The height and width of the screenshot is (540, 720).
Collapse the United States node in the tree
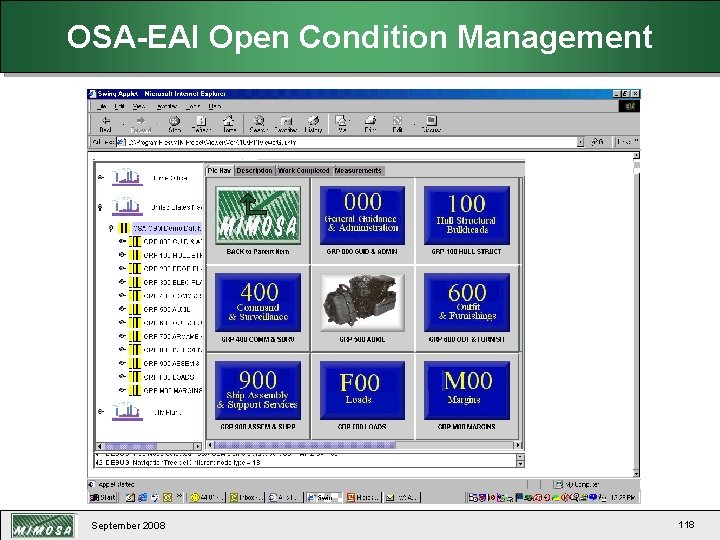point(101,207)
